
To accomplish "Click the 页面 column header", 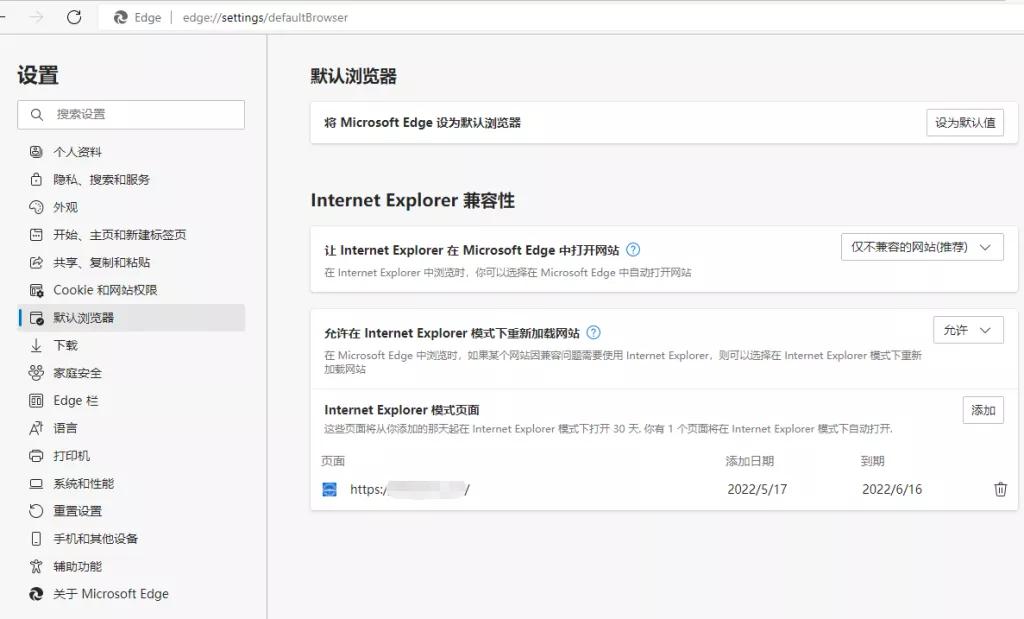I will point(333,461).
